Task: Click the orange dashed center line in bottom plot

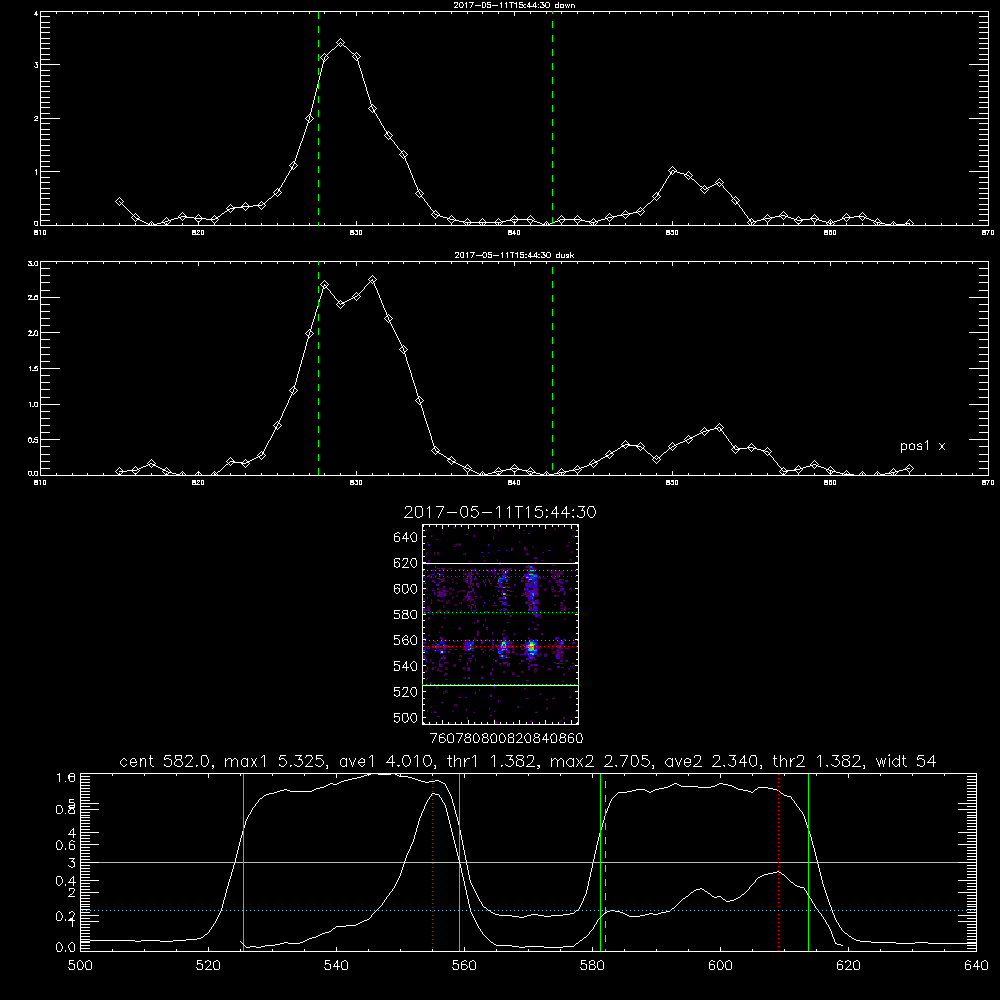Action: coord(605,861)
